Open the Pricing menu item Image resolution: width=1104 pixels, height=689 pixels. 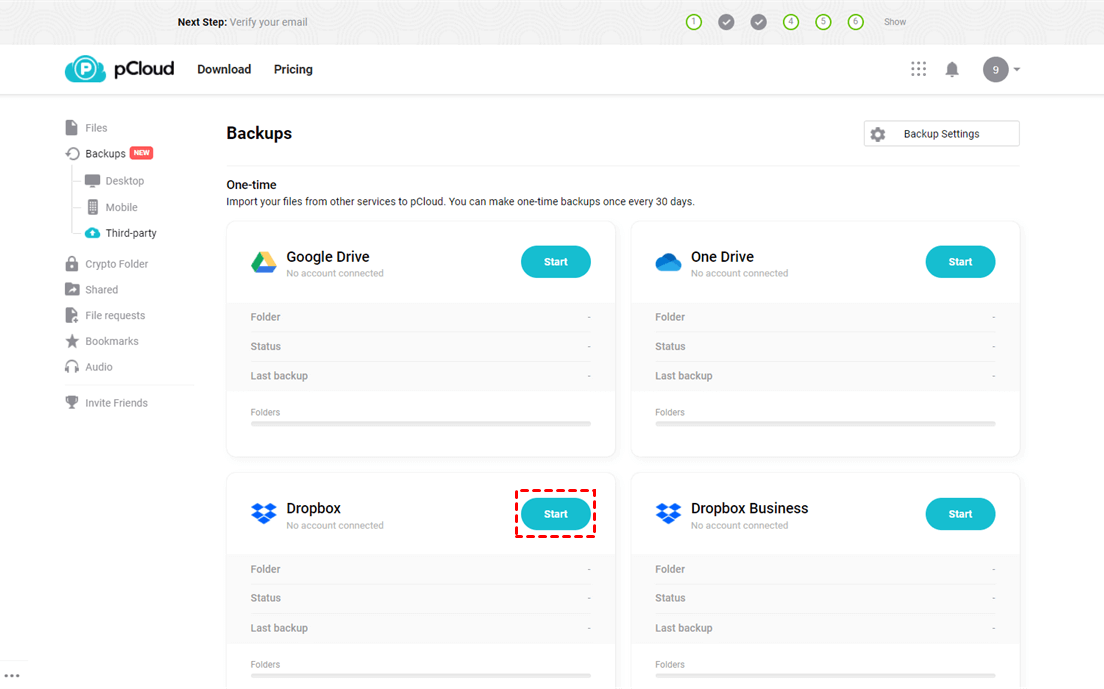click(293, 69)
